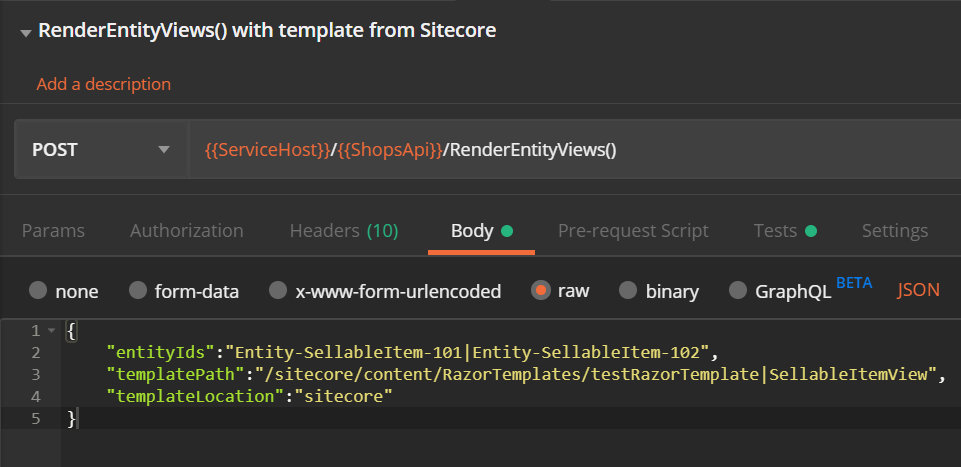Click the request URL input field
961x467 pixels.
coord(575,150)
